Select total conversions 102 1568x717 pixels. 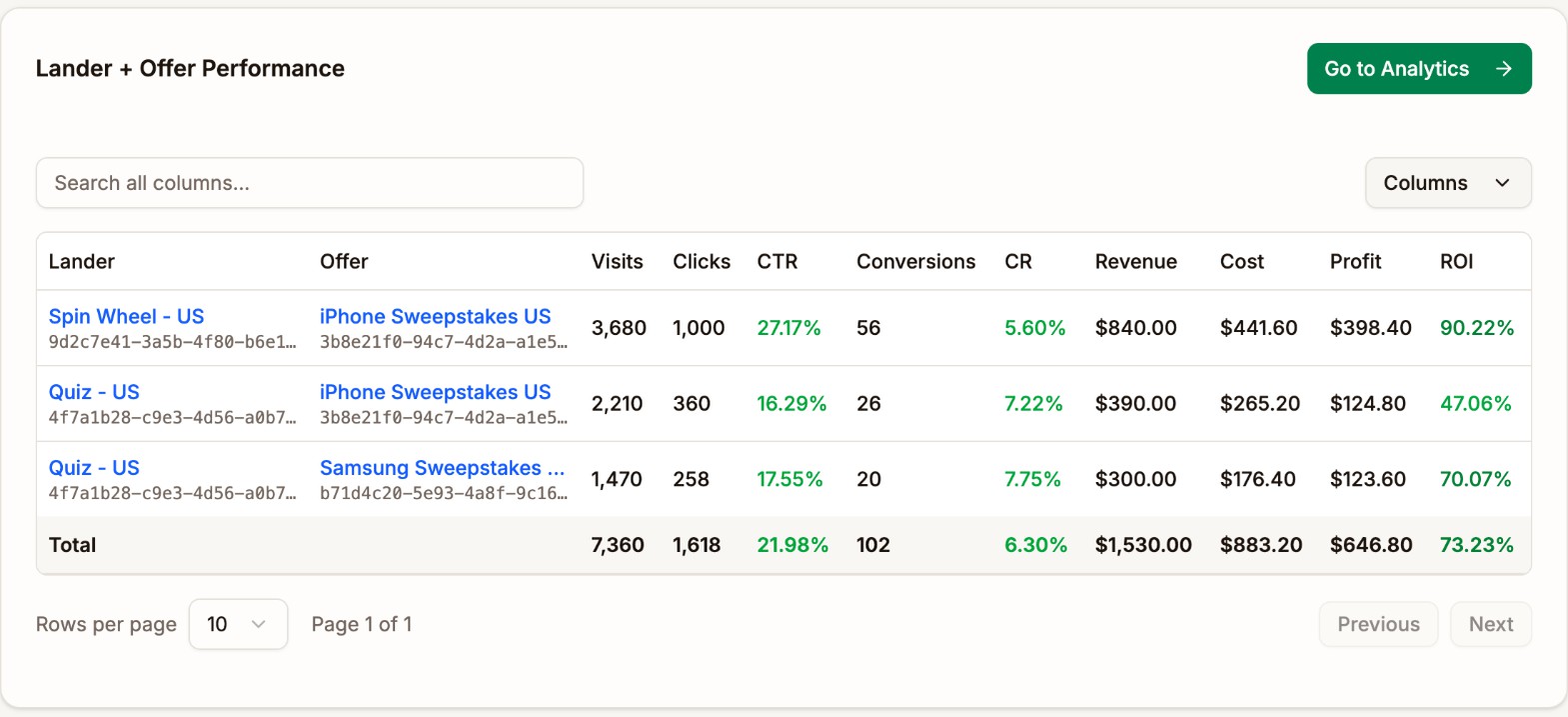[873, 545]
